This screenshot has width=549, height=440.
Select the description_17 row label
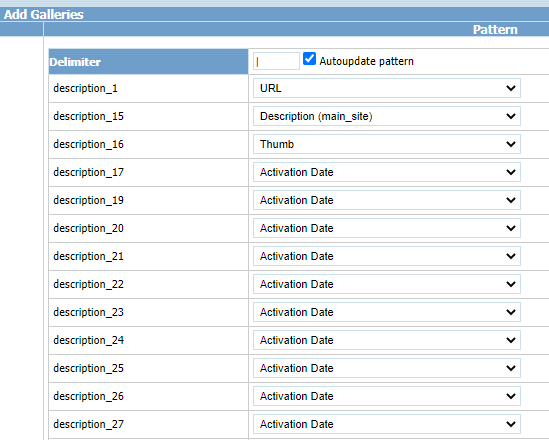pyautogui.click(x=88, y=173)
